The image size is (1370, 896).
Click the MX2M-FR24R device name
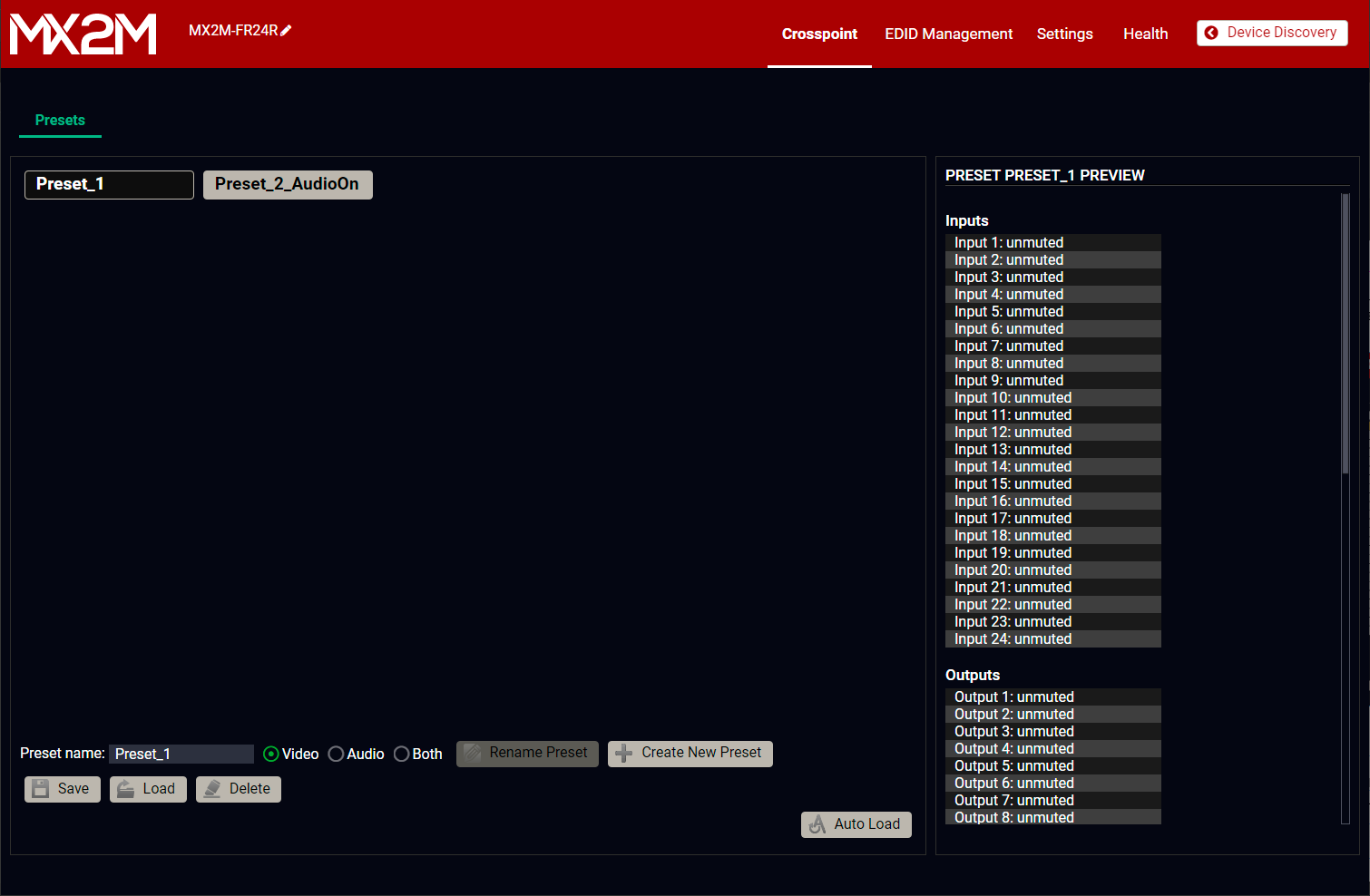click(x=233, y=30)
